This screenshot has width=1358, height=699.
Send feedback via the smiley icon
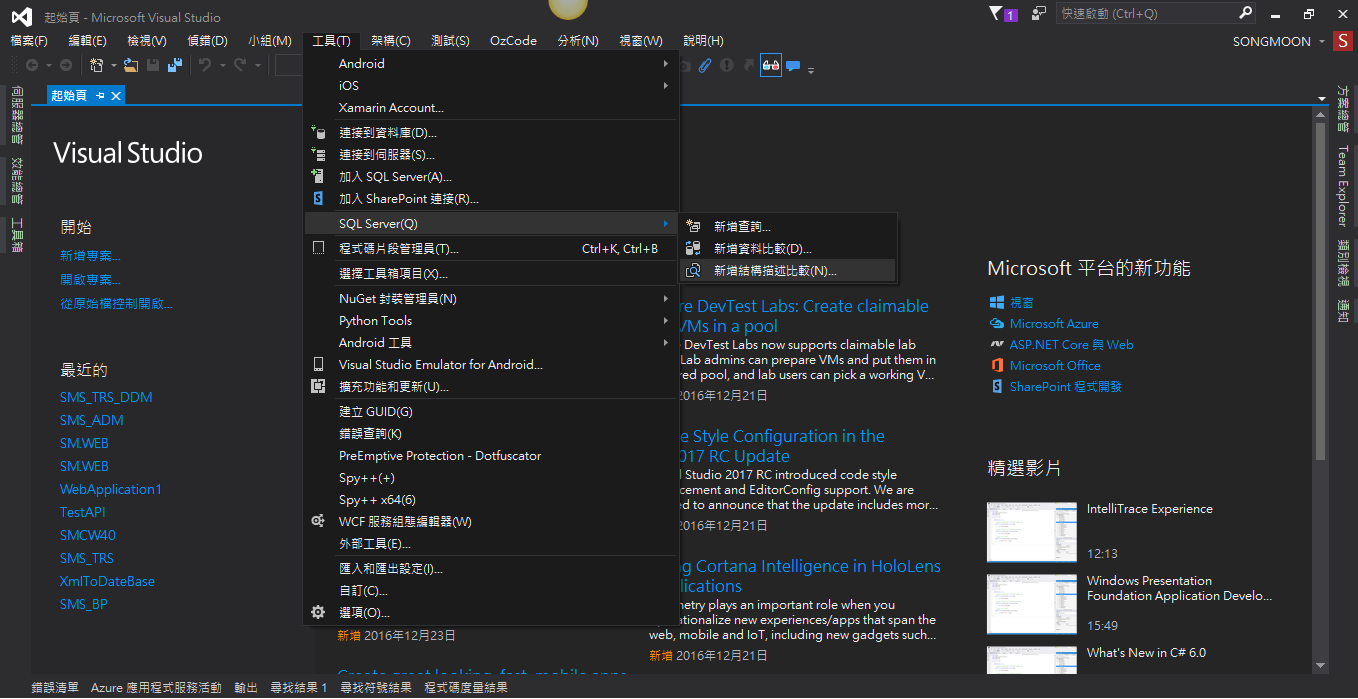click(1036, 14)
